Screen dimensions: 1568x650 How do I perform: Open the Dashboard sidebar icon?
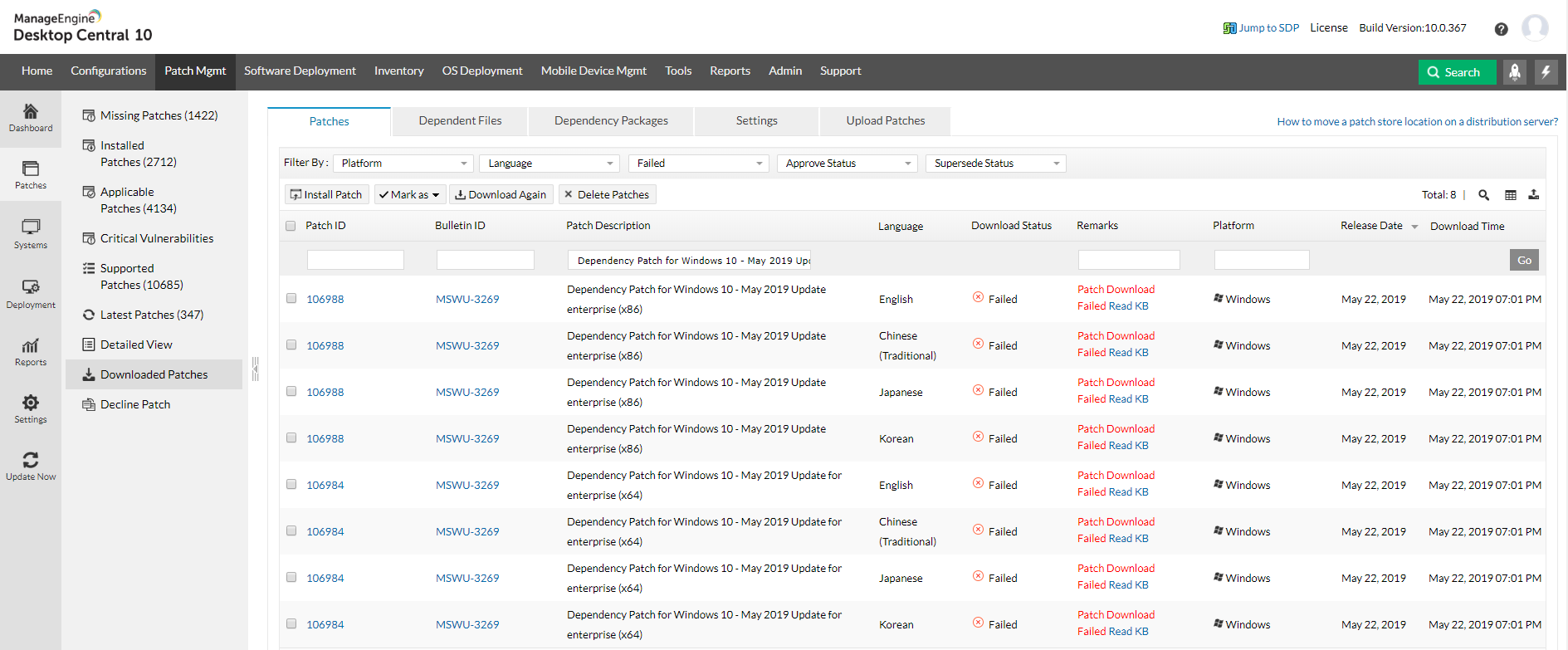31,111
